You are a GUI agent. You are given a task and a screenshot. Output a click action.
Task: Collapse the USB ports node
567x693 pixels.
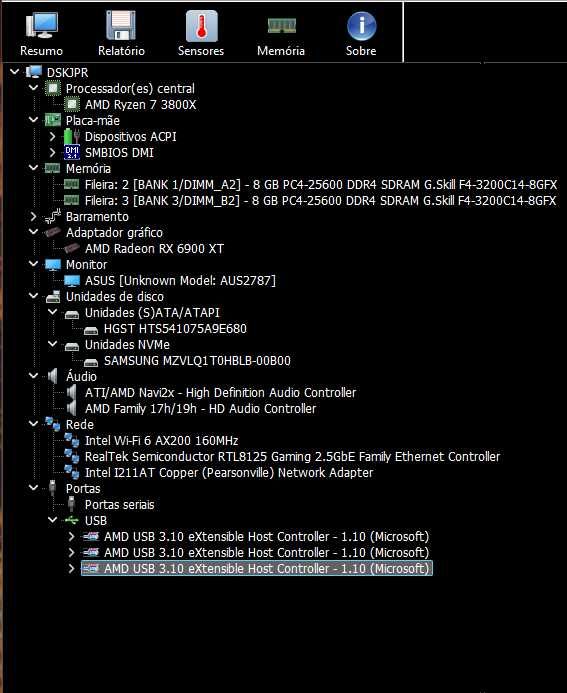(53, 519)
